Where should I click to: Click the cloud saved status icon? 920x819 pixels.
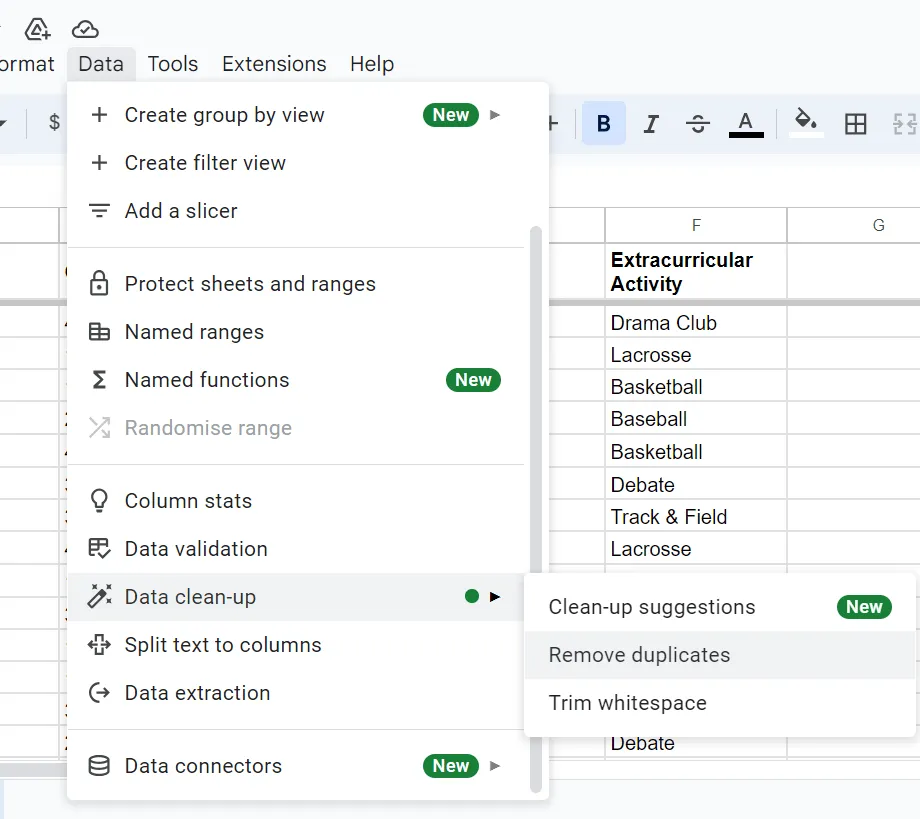point(85,29)
